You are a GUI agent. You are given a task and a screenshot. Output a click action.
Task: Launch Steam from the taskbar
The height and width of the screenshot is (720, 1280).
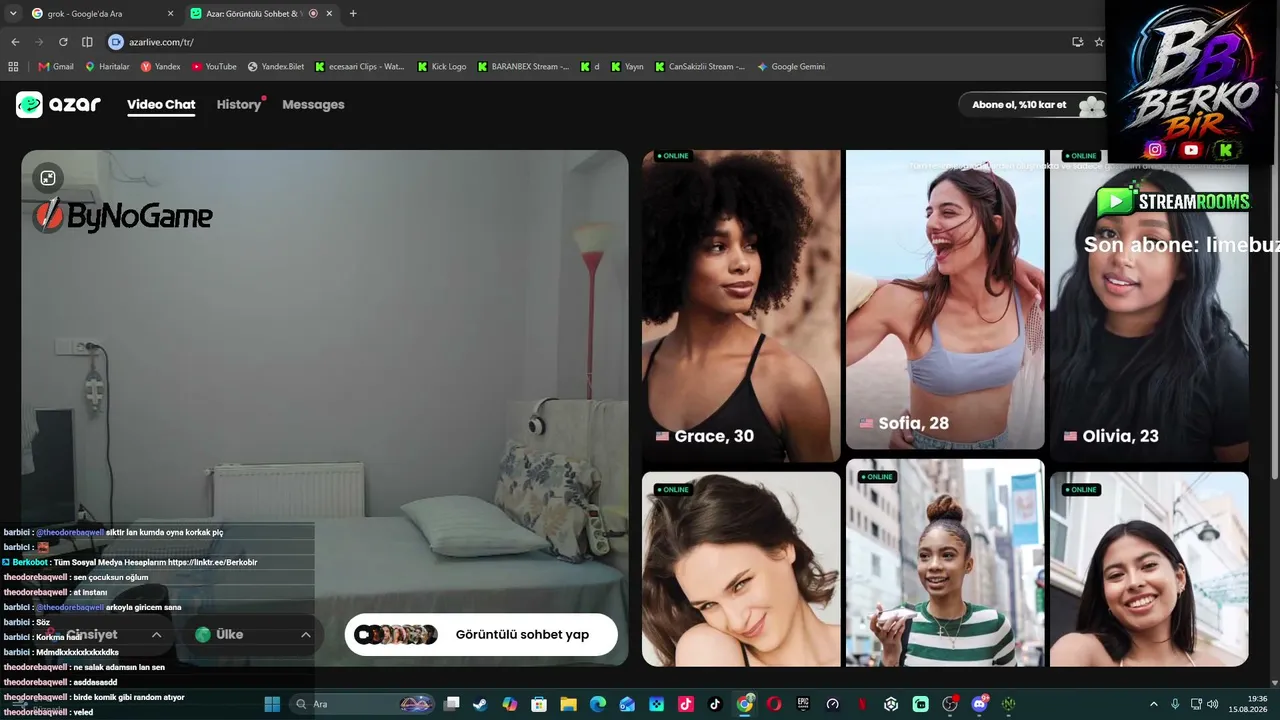pos(481,704)
